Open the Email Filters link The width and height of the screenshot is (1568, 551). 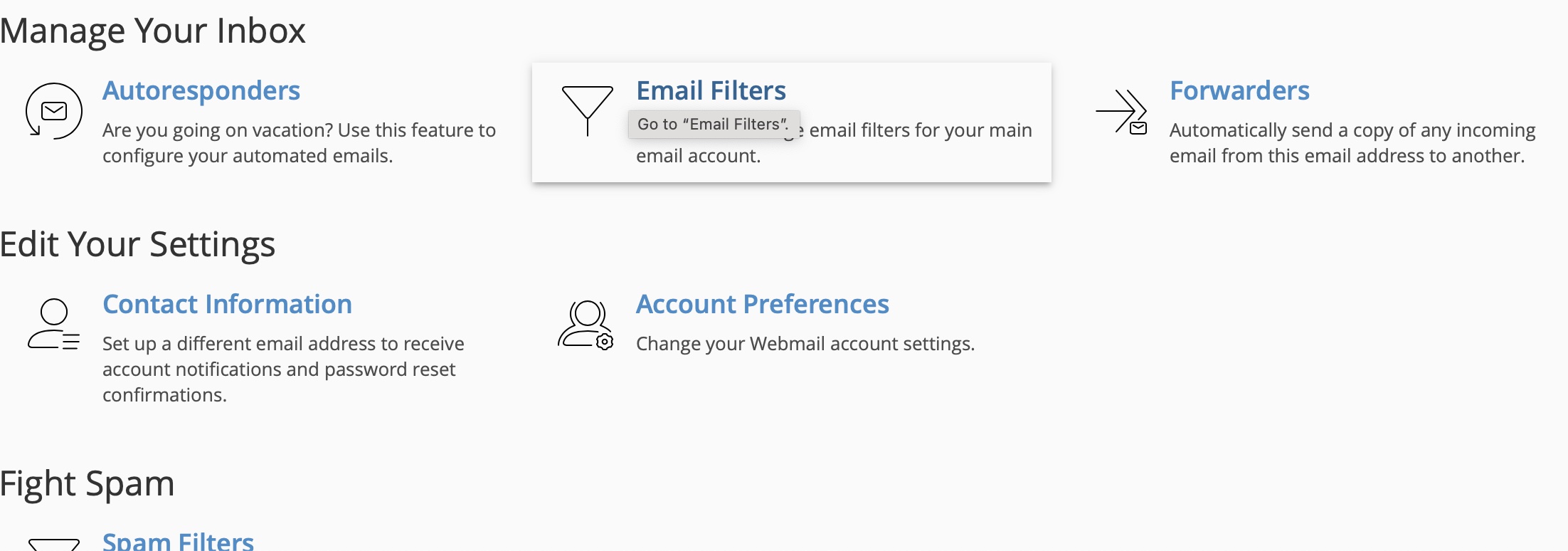[x=711, y=90]
